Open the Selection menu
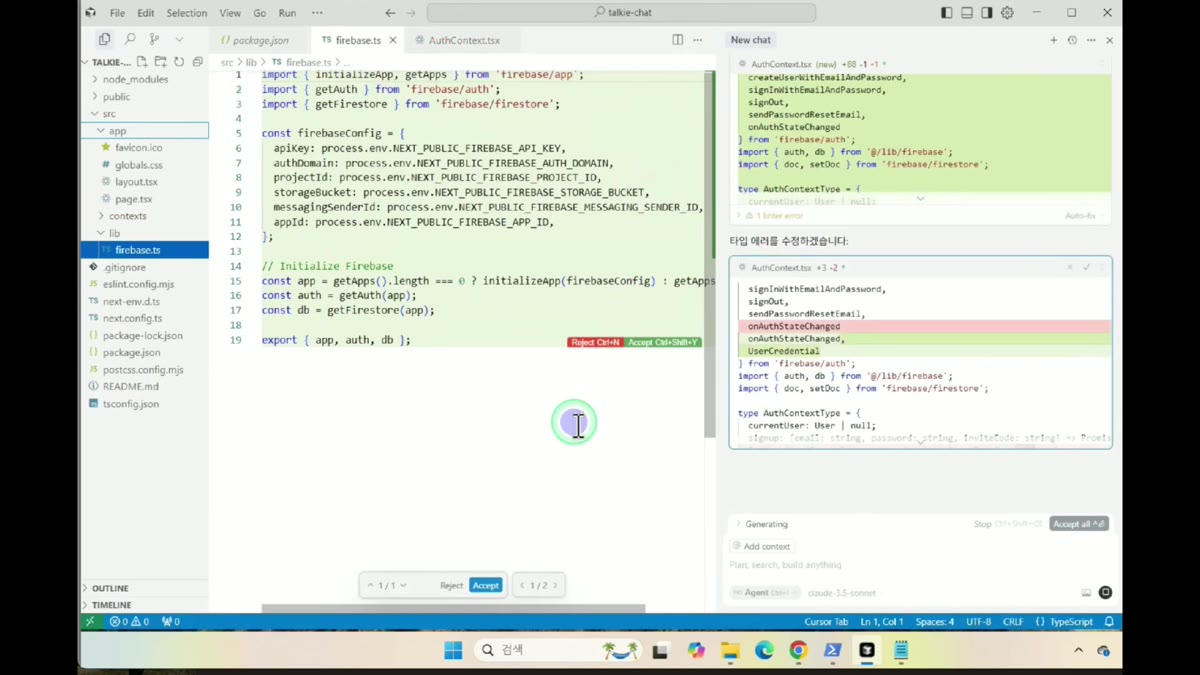The height and width of the screenshot is (675, 1200). click(x=186, y=13)
